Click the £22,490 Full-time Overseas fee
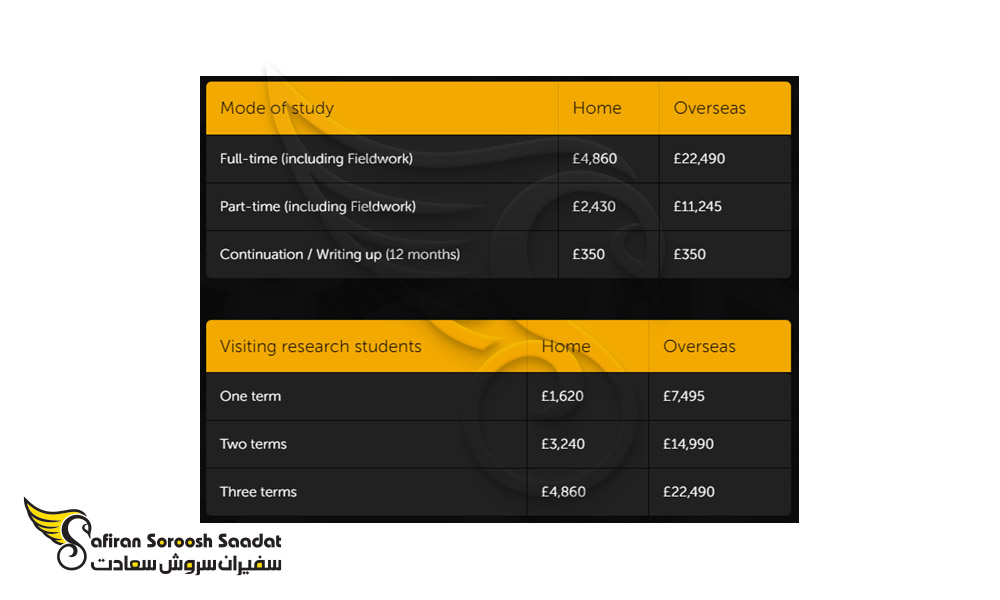Screen dimensions: 1000x600 point(699,159)
